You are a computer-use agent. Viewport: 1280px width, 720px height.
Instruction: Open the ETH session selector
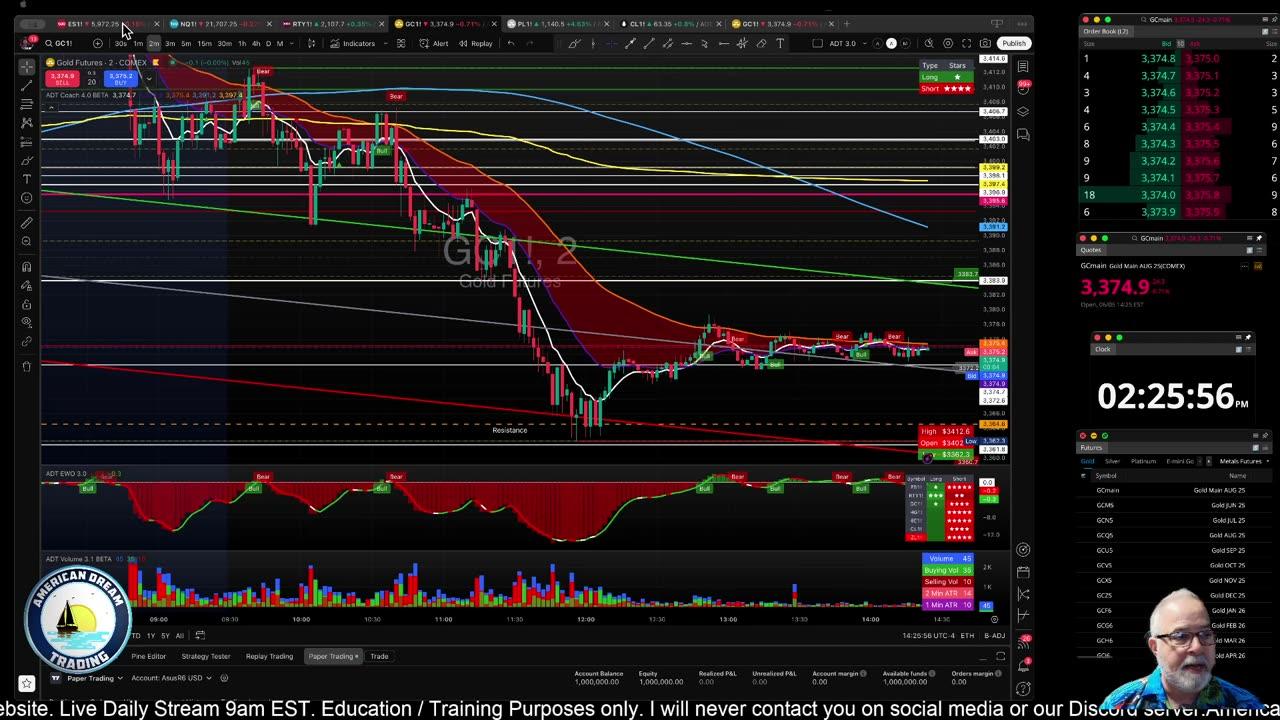[967, 636]
